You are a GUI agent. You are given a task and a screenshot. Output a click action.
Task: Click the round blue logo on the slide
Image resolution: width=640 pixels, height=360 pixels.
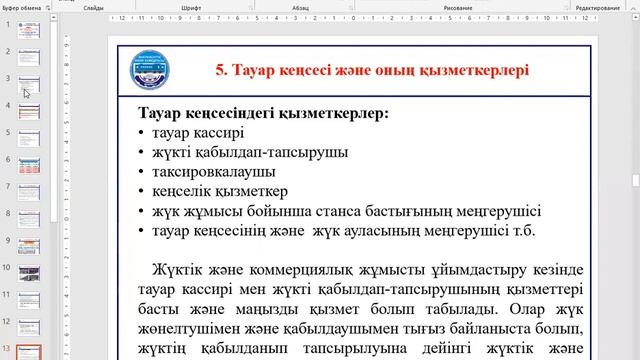point(149,70)
